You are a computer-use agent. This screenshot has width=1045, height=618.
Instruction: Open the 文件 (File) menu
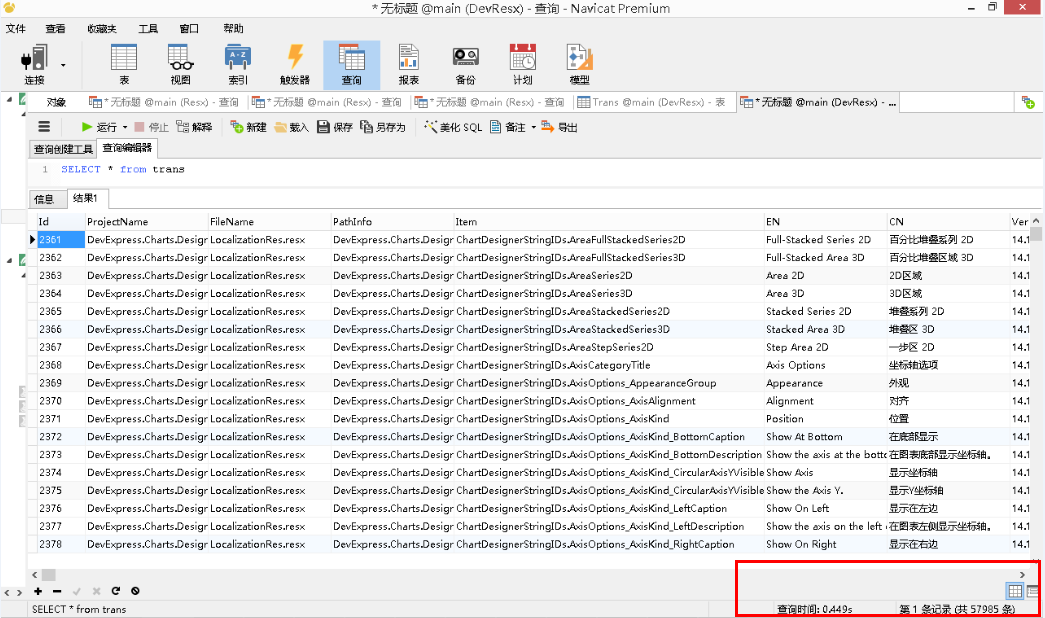tap(15, 29)
